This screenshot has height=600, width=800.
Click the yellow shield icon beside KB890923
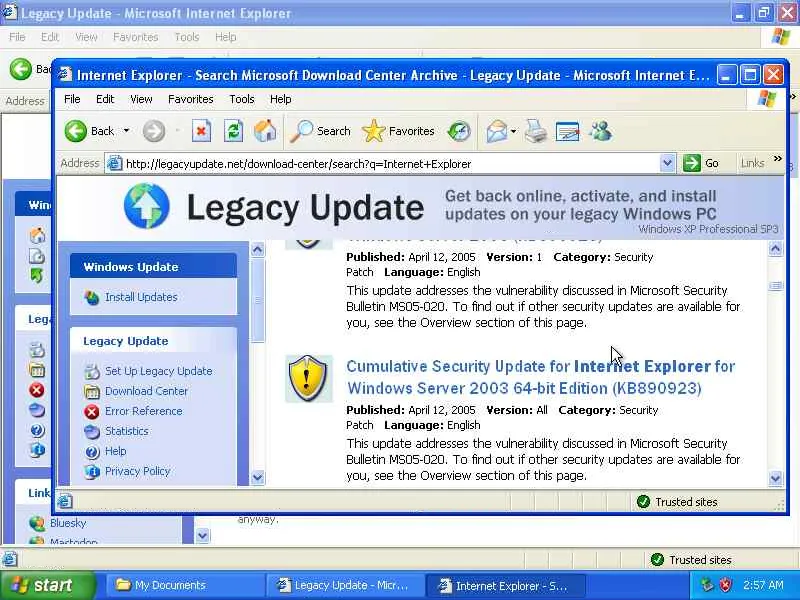click(309, 378)
